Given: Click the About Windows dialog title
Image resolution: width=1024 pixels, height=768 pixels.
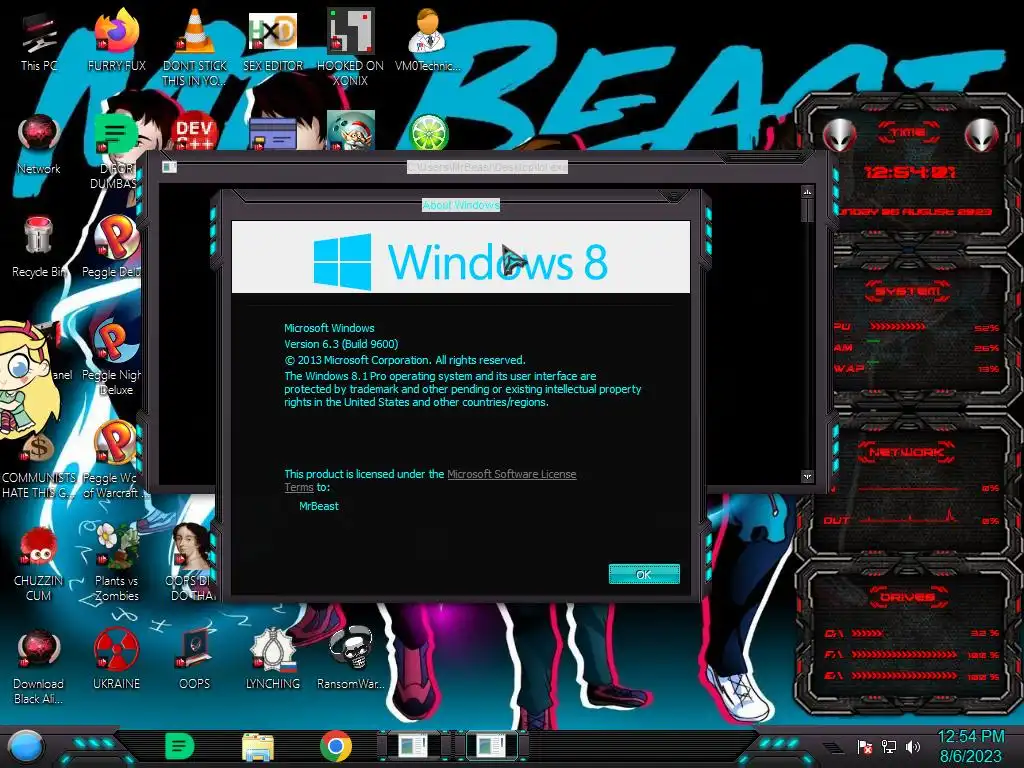Looking at the screenshot, I should coord(460,205).
